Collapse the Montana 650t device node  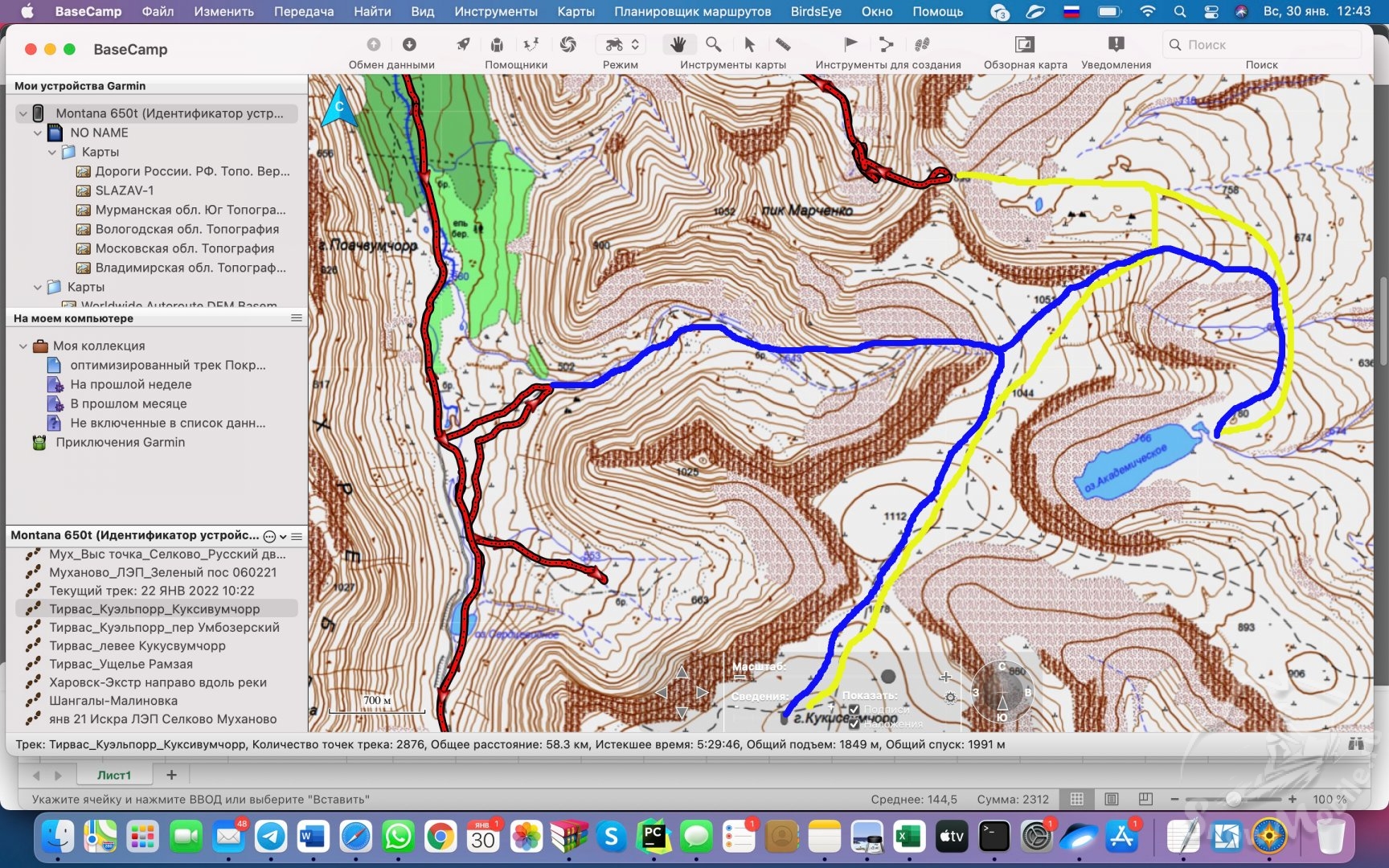(x=23, y=113)
